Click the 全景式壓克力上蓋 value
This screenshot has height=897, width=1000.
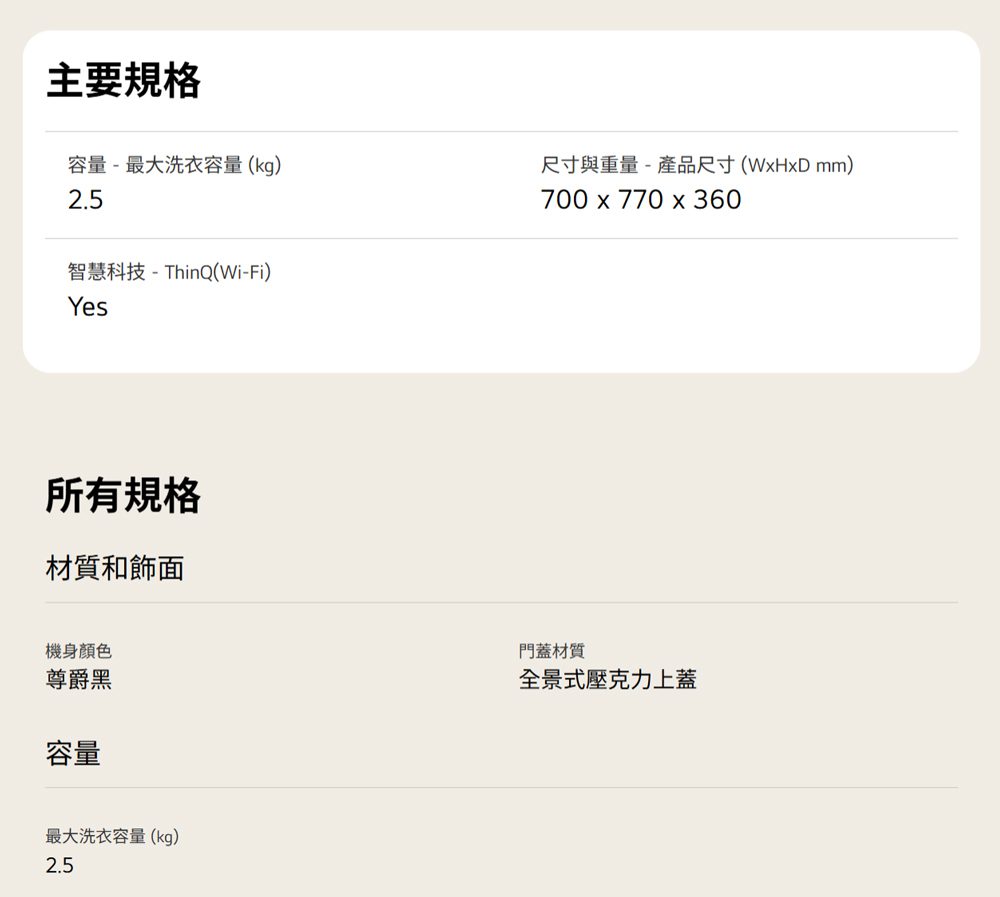point(607,681)
